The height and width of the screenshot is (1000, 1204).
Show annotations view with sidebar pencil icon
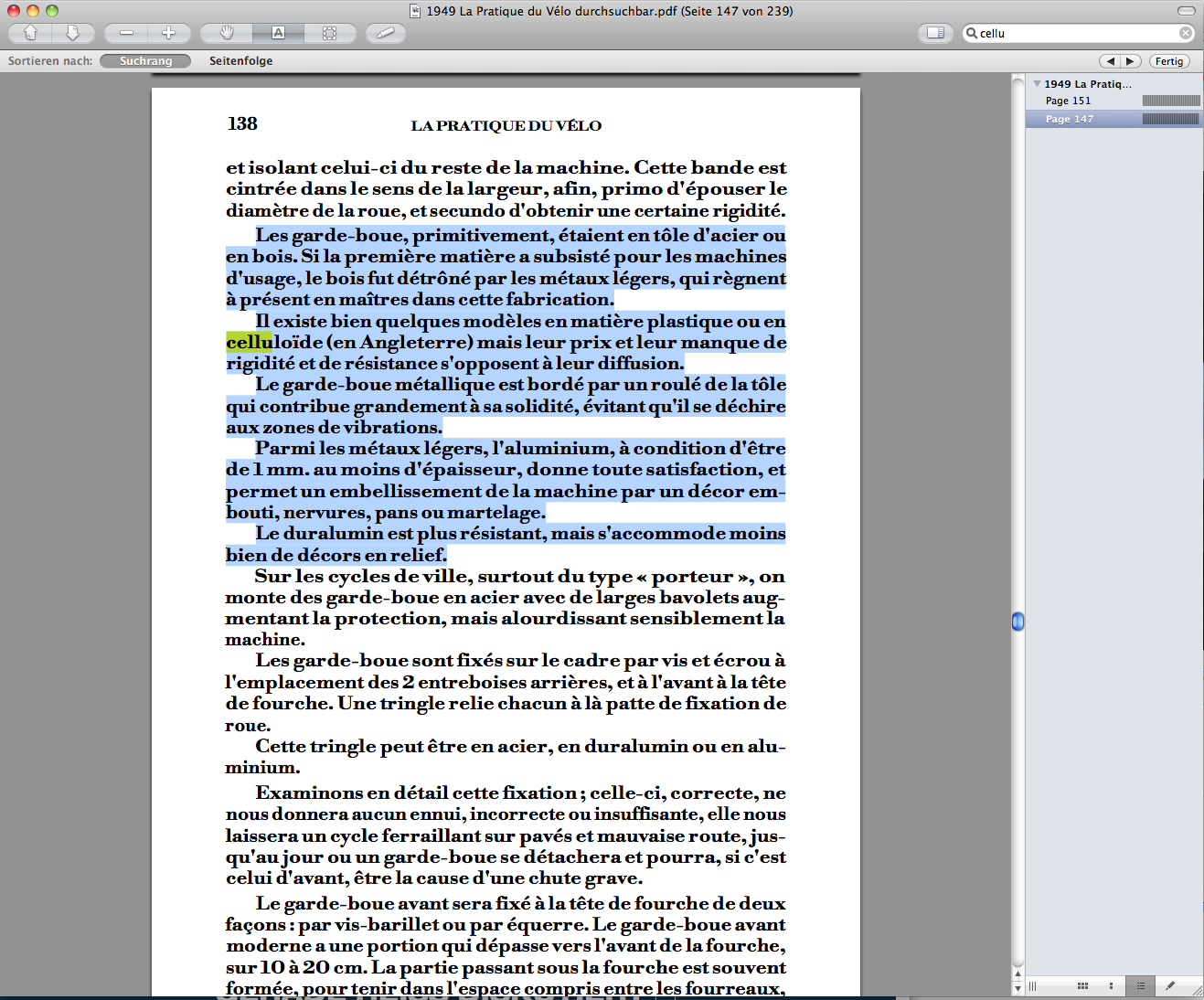point(1169,986)
